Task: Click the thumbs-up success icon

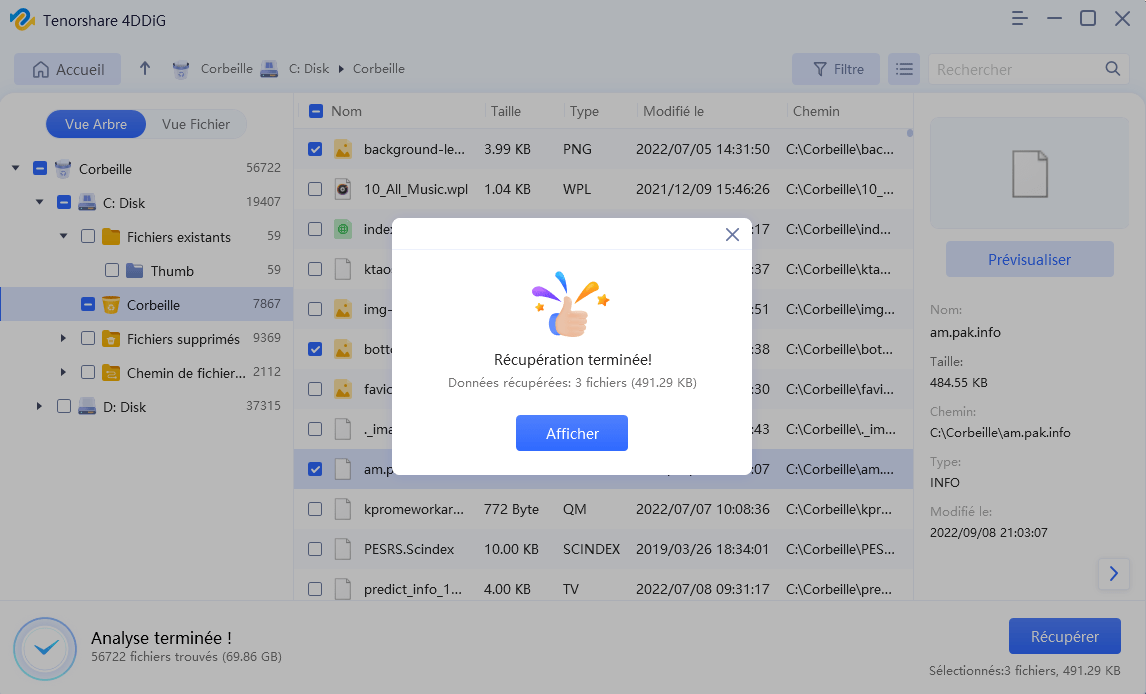Action: 571,304
